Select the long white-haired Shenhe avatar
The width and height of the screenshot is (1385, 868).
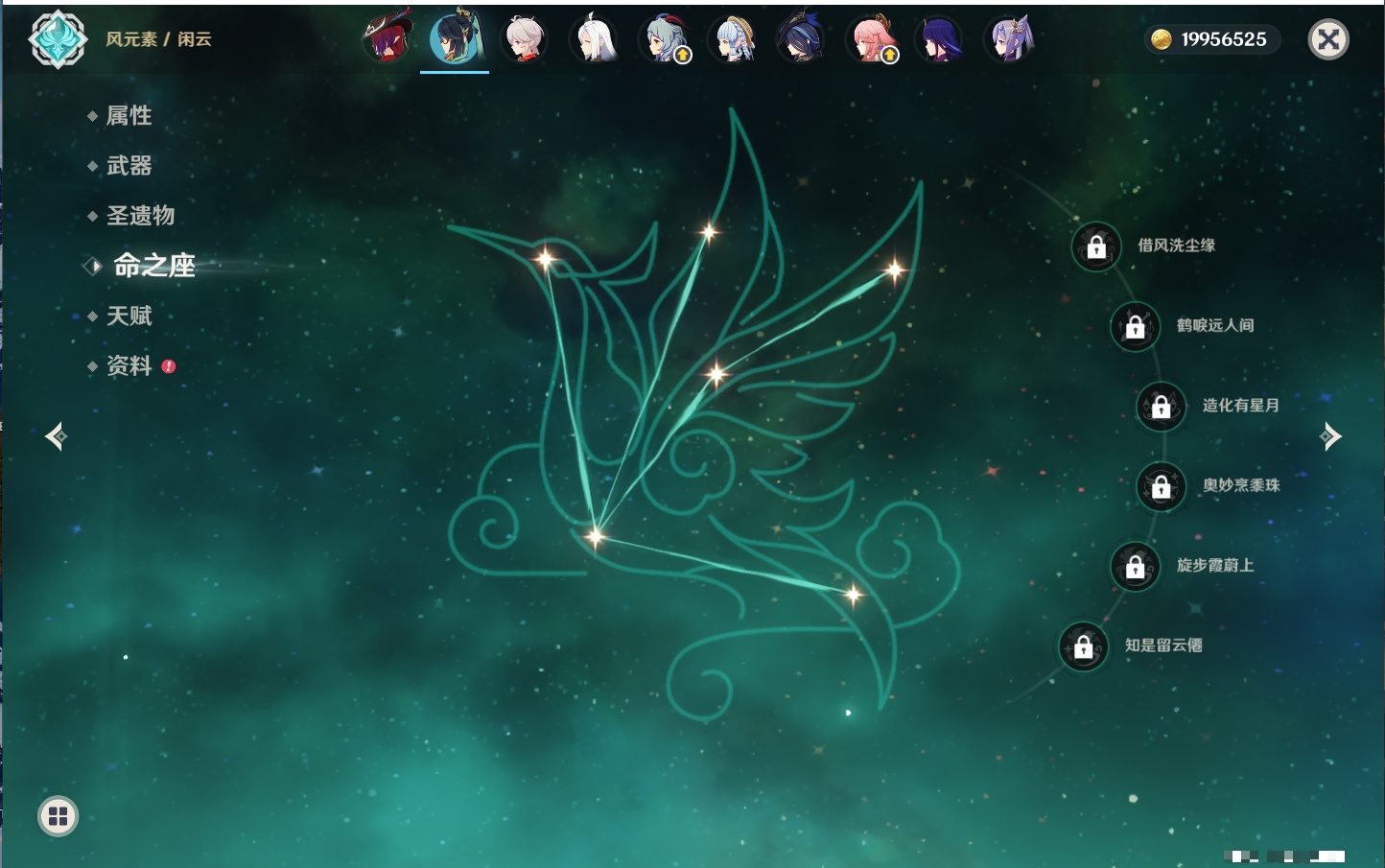pos(594,38)
